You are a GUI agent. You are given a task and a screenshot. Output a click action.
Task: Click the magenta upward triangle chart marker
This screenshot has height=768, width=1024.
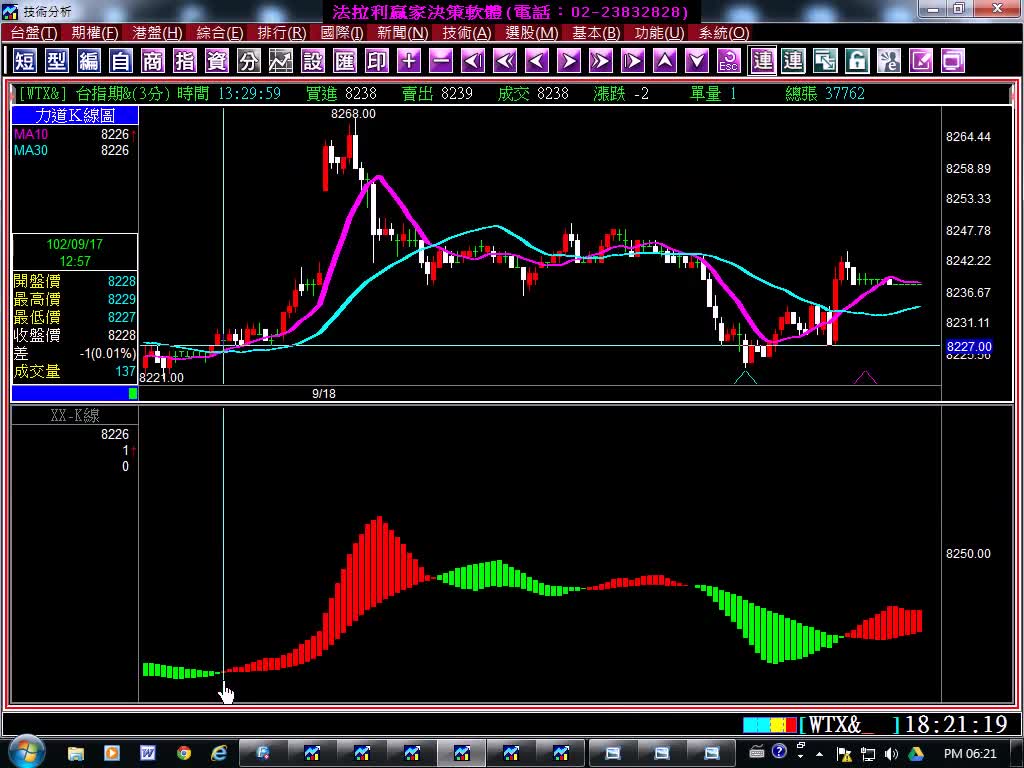865,377
